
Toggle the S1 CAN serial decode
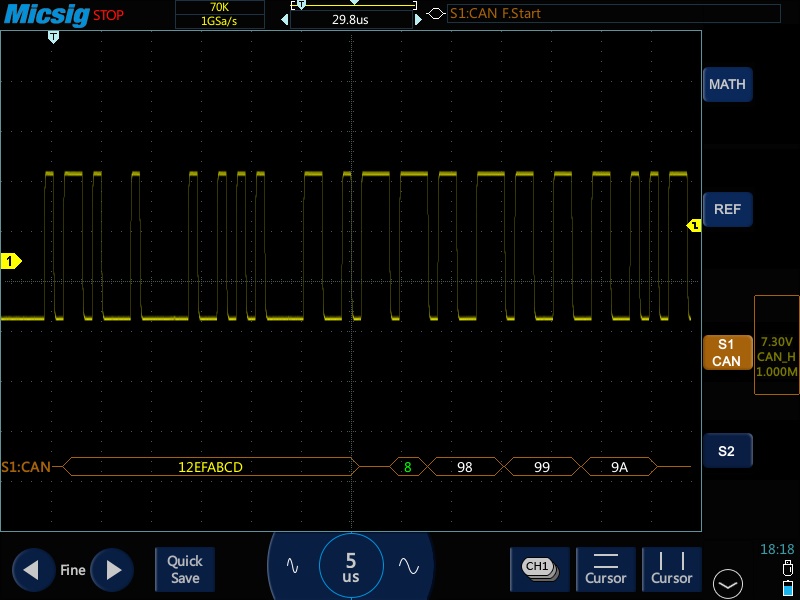point(726,352)
